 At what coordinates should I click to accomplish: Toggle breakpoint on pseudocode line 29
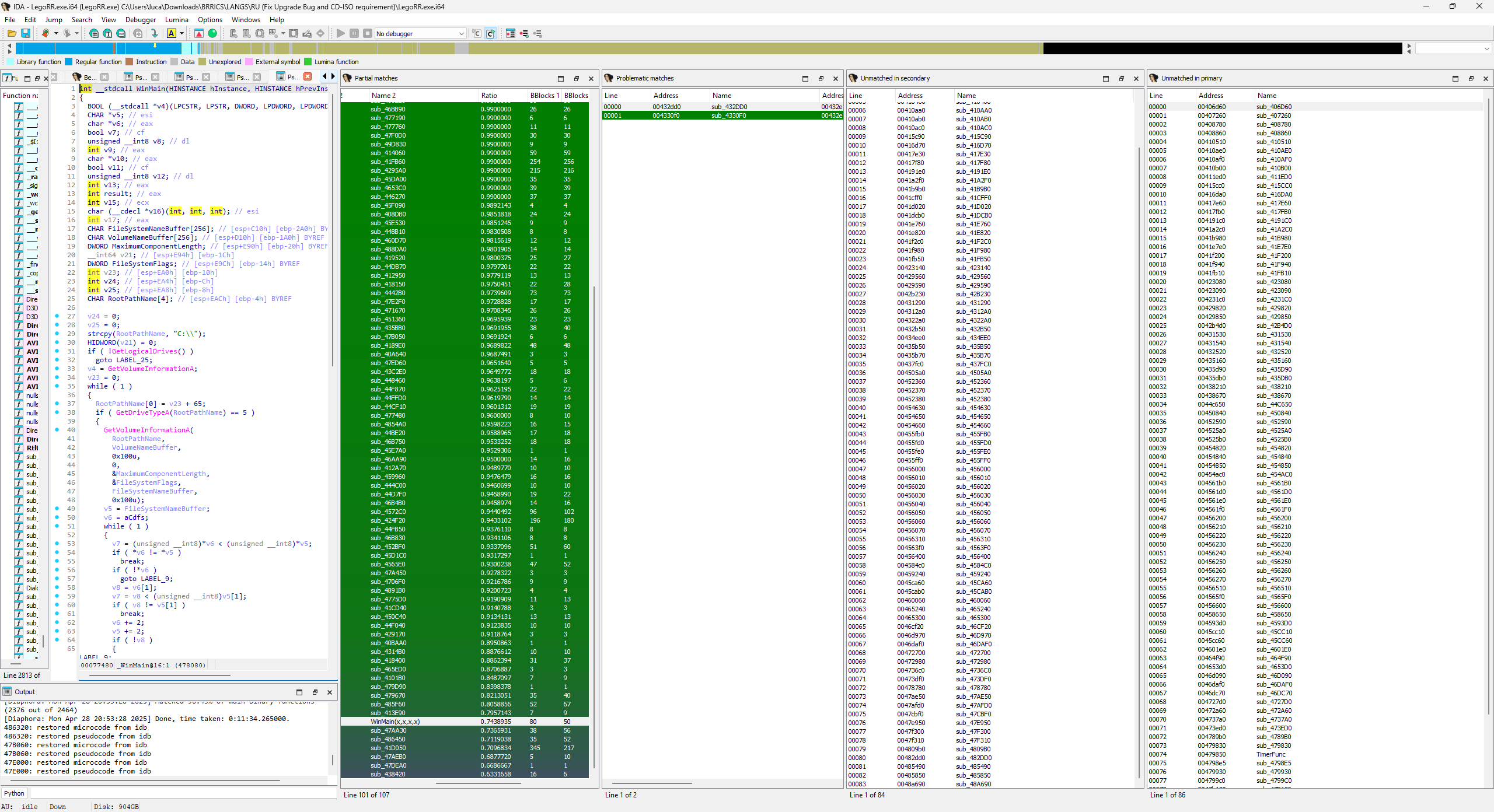pos(57,334)
